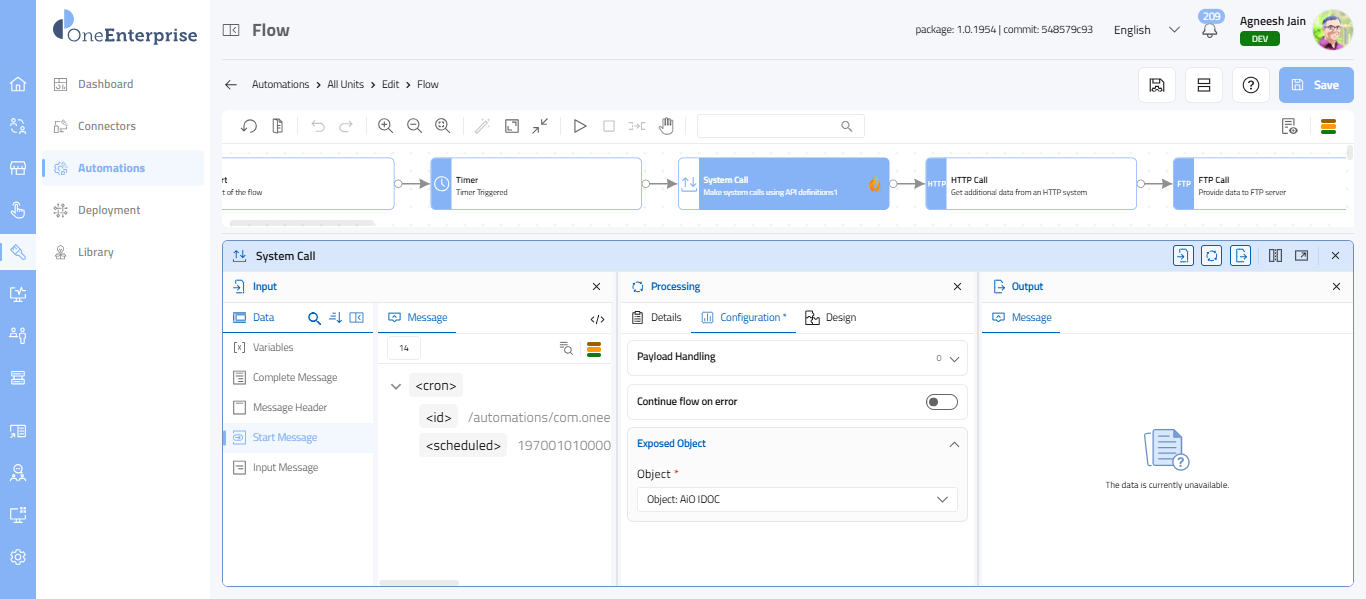
Task: Click the play/run flow icon
Action: coord(579,126)
